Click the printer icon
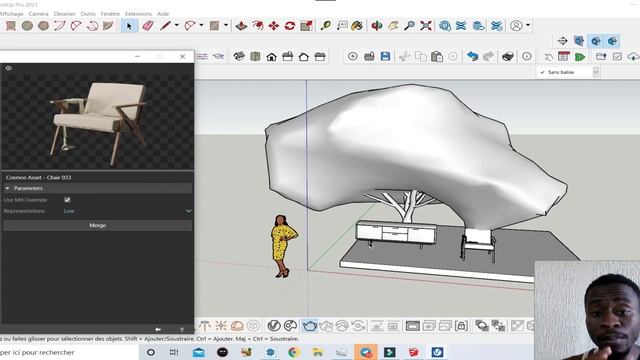Screen dimensions: 640x360 (508, 56)
